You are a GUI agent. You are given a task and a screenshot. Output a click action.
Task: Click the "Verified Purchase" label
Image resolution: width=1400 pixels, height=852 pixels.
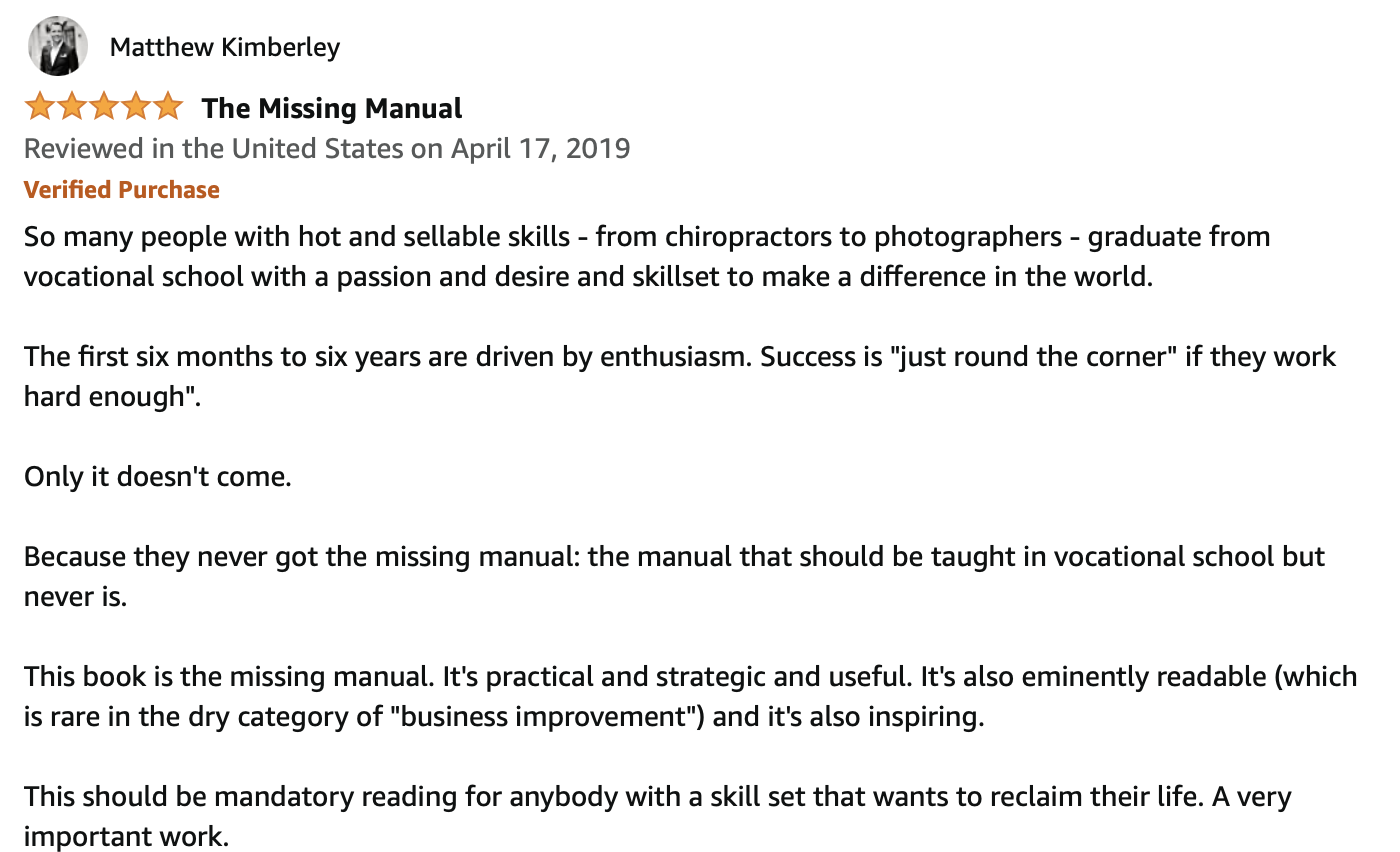(x=122, y=190)
